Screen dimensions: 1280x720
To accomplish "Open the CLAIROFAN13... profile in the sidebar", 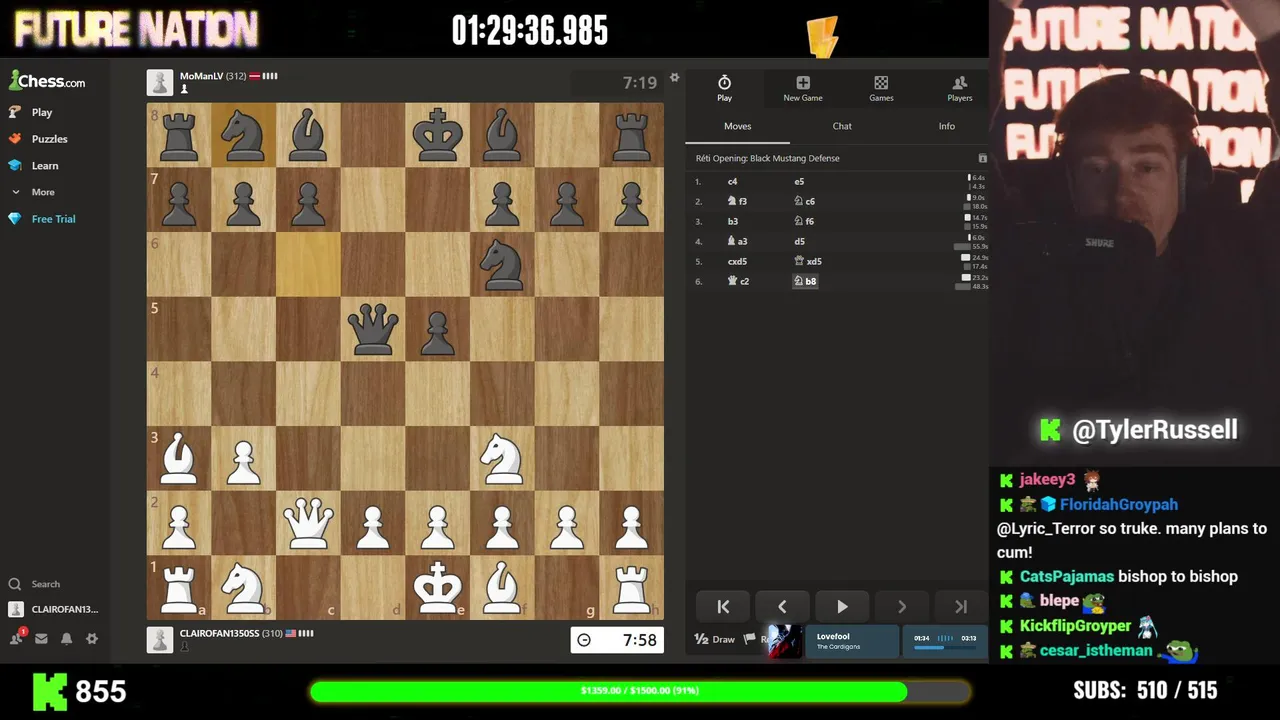I will pyautogui.click(x=53, y=609).
